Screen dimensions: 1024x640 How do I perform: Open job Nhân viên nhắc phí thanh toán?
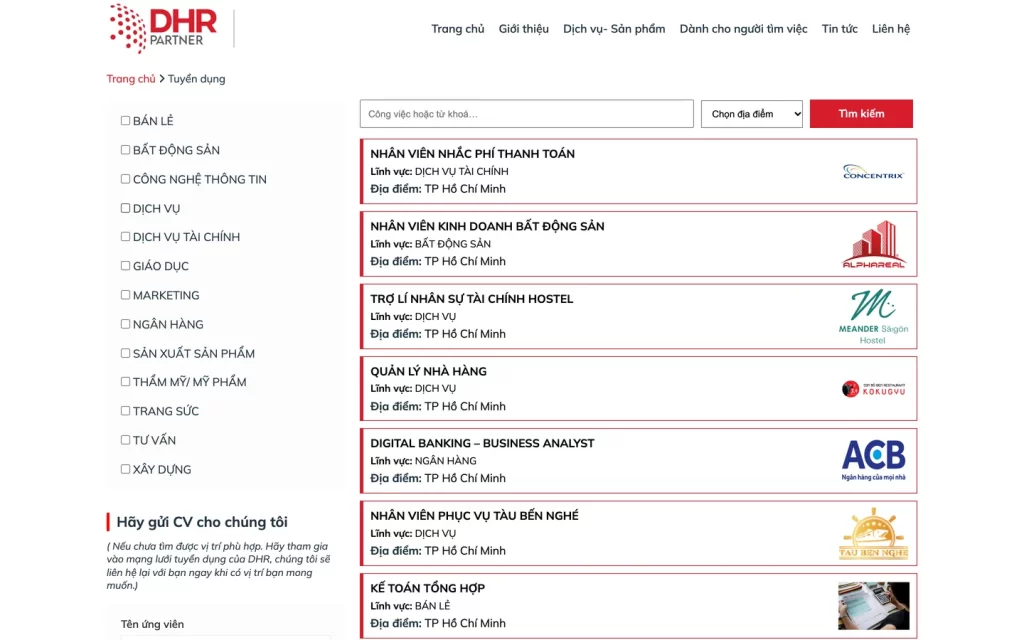pos(472,153)
